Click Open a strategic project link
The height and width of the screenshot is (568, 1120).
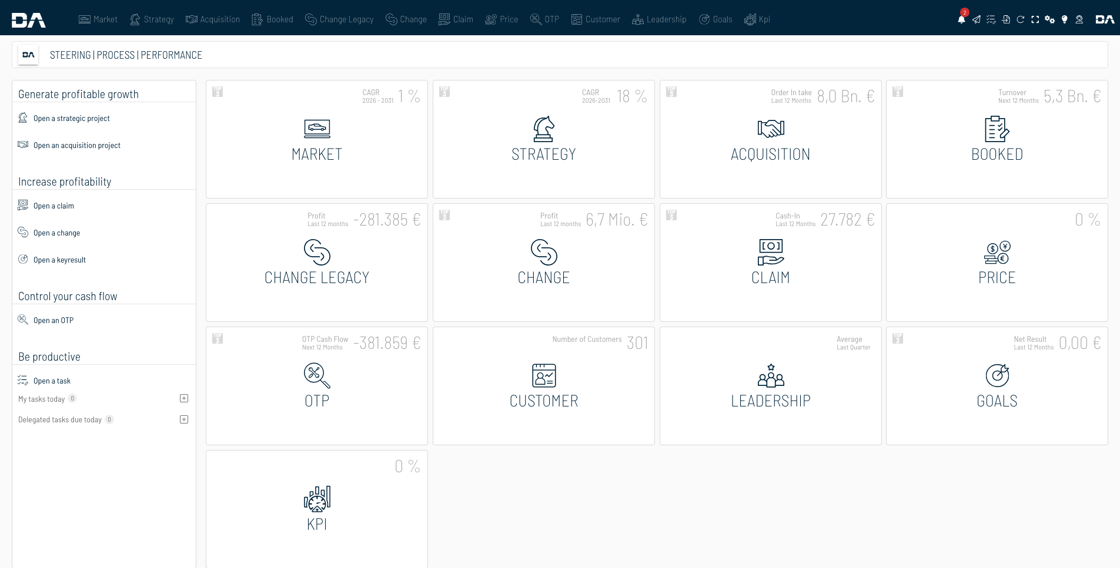coord(71,119)
